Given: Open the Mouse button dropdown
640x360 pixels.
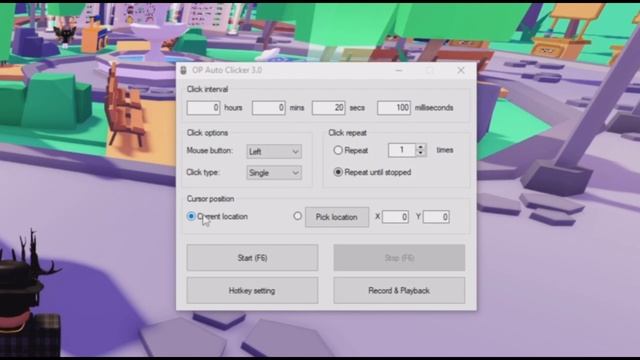Looking at the screenshot, I should [274, 151].
